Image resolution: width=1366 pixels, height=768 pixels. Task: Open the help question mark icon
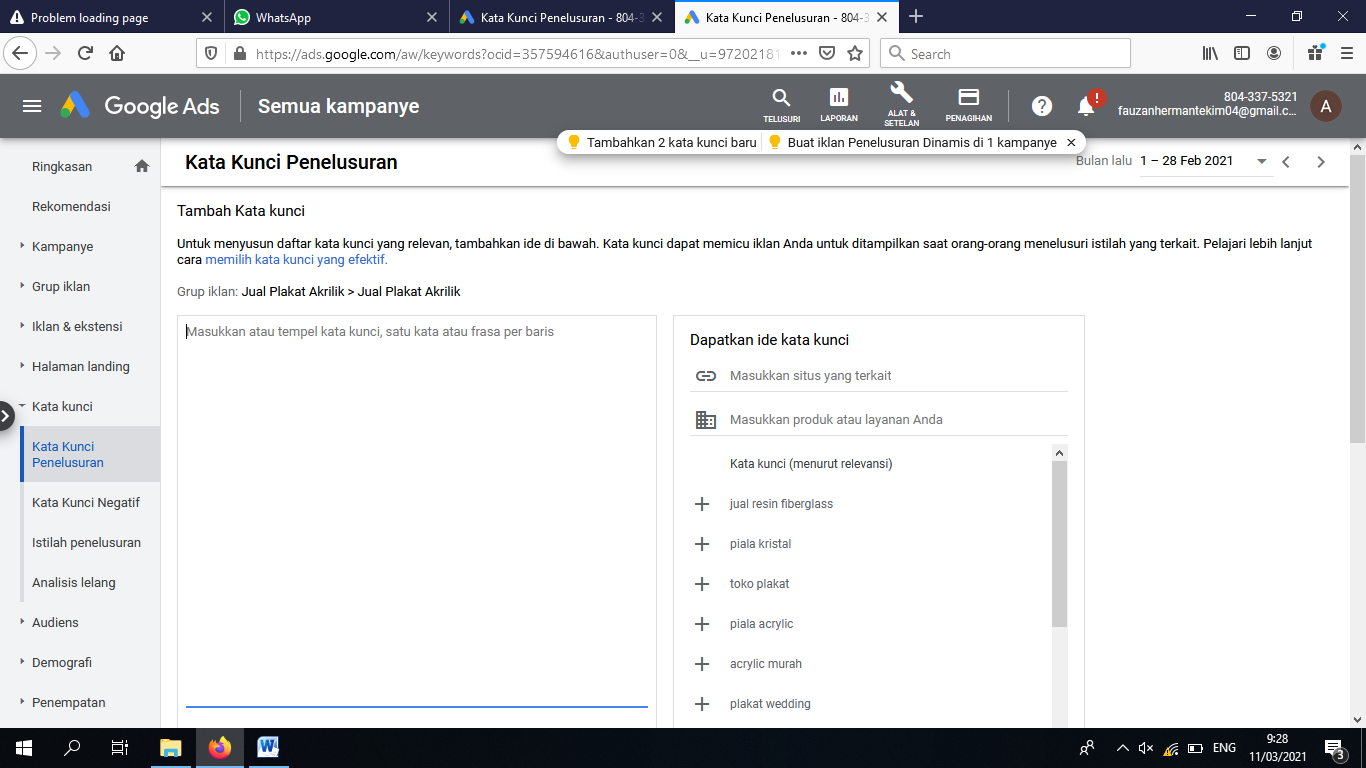1042,106
